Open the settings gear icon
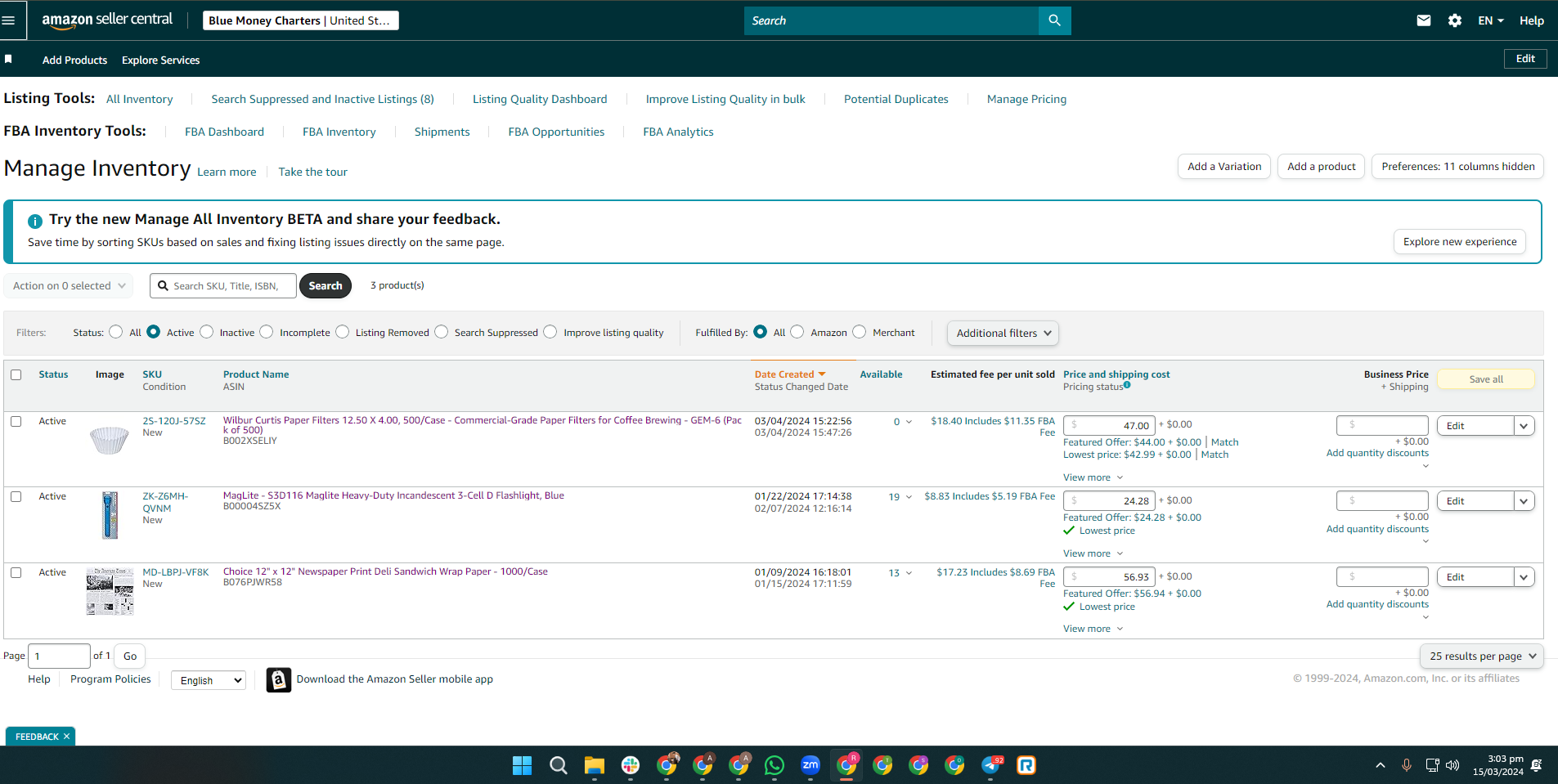 (x=1454, y=20)
